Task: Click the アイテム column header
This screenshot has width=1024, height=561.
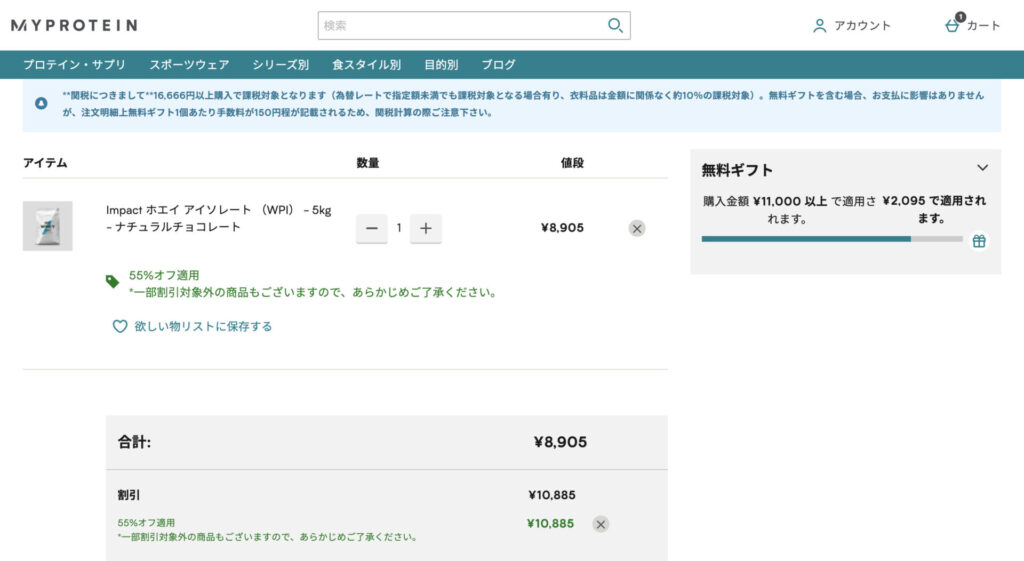Action: coord(45,163)
